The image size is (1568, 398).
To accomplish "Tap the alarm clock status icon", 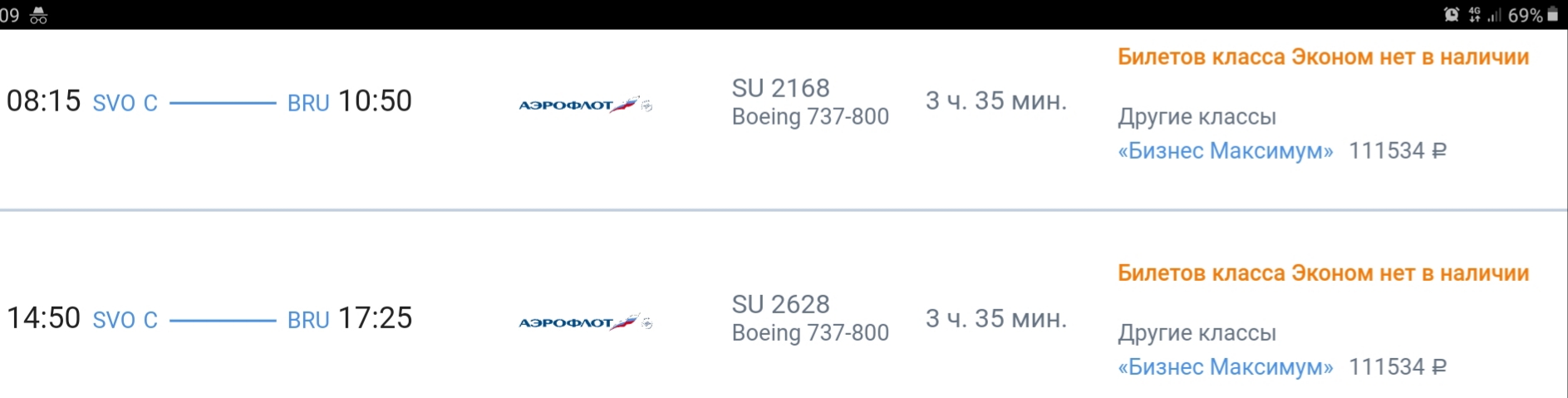I will [x=1452, y=15].
